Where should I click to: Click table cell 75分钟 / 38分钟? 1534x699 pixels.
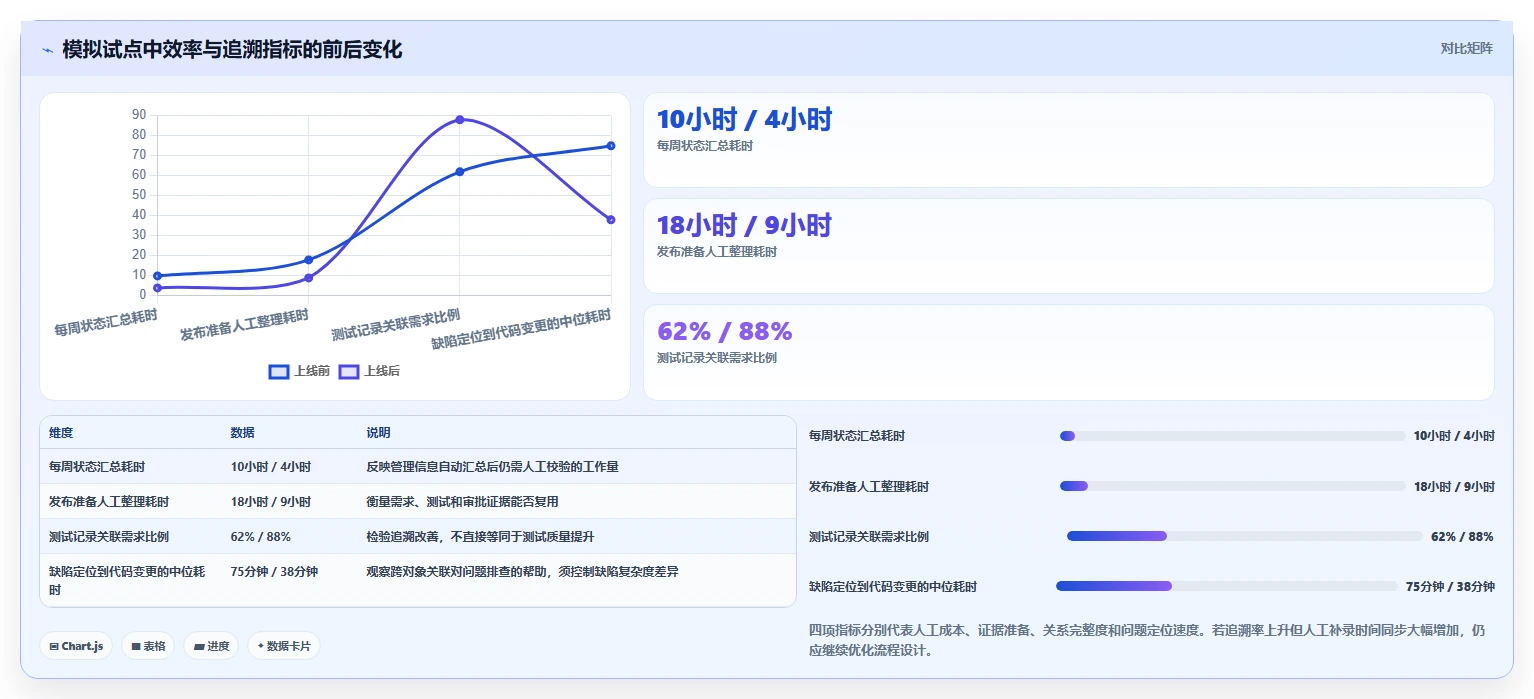pyautogui.click(x=274, y=572)
